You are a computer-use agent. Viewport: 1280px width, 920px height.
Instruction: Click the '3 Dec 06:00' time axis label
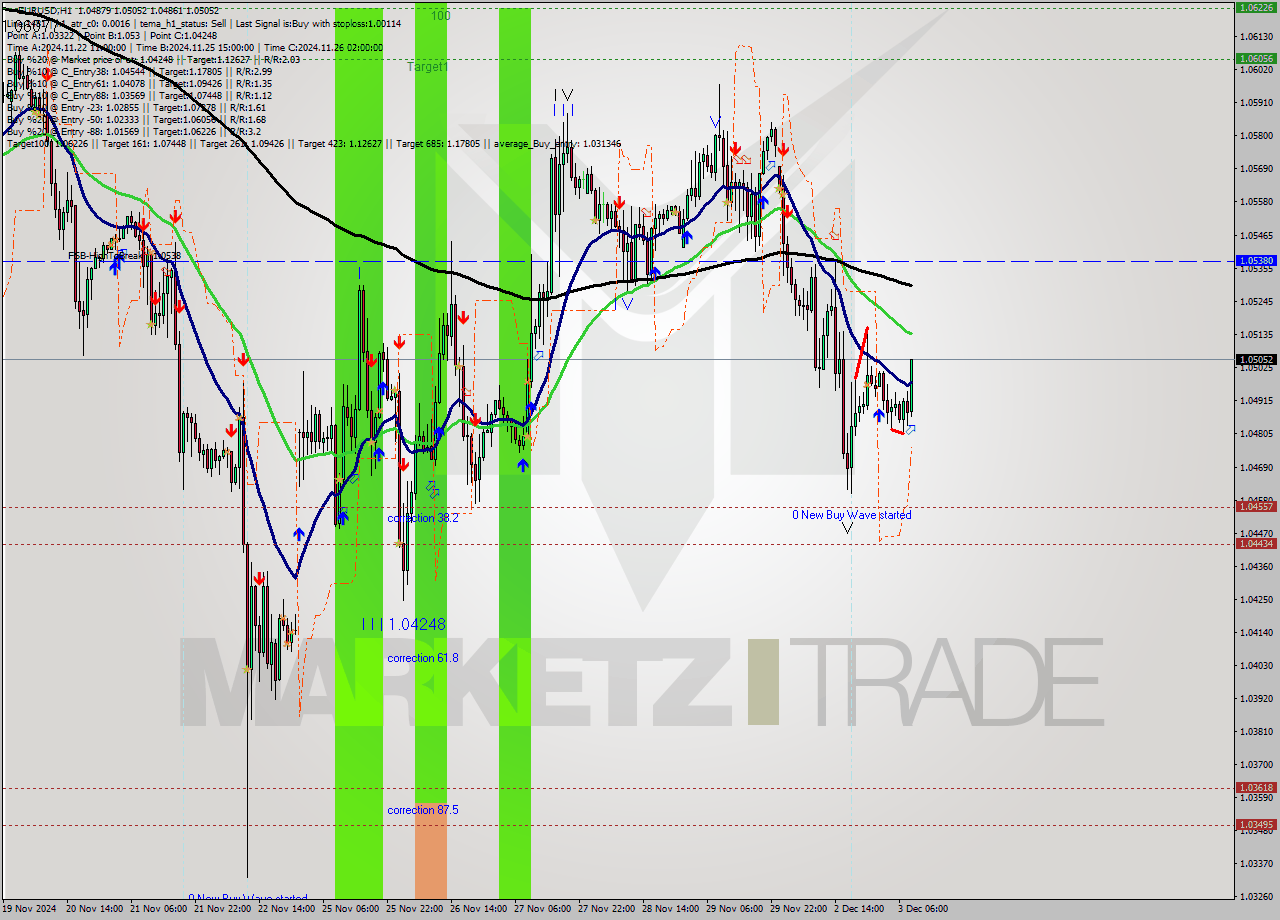point(923,909)
